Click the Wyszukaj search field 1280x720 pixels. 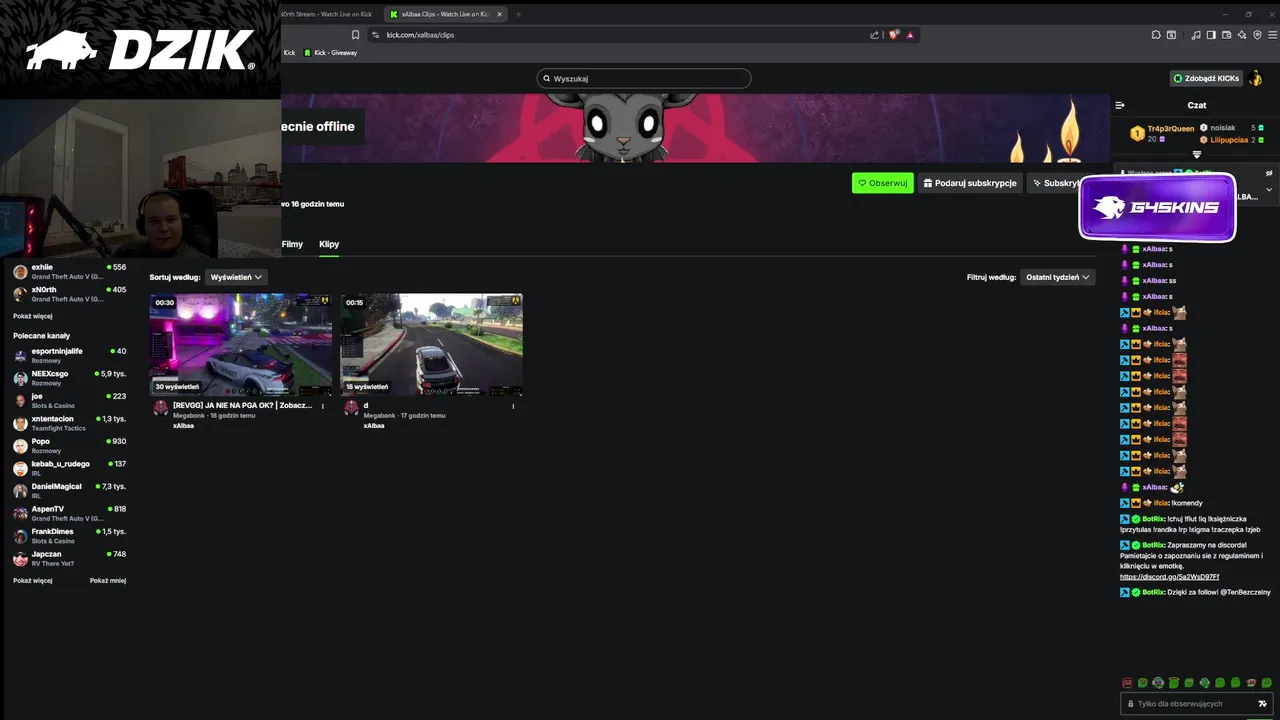click(x=644, y=78)
